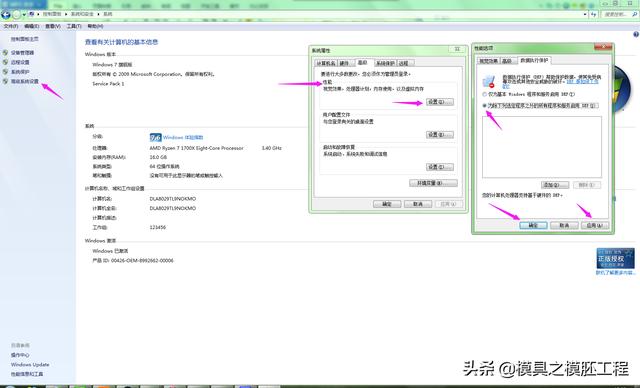Select 数据执行保护 tab in 性能选项

pyautogui.click(x=534, y=60)
